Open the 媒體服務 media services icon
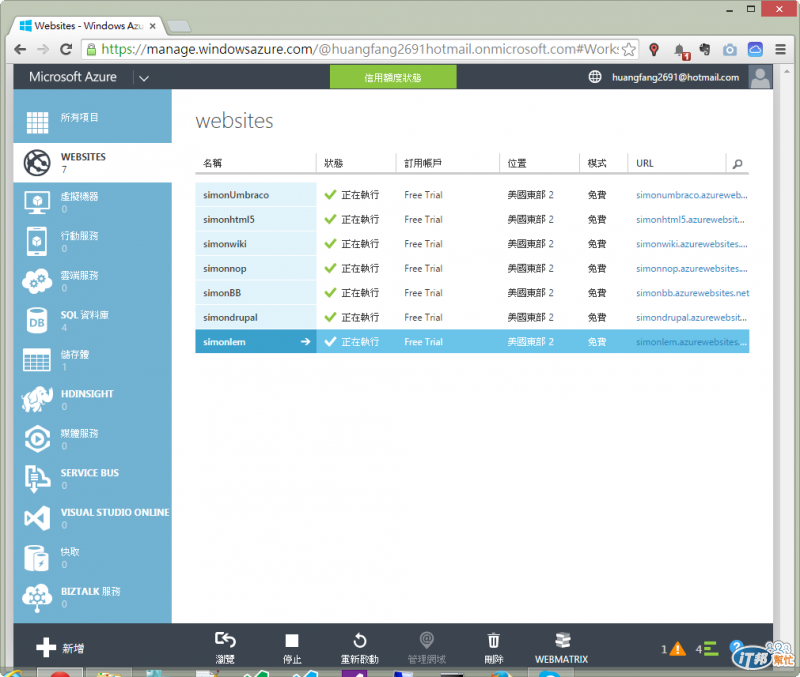Image resolution: width=800 pixels, height=677 pixels. point(37,439)
